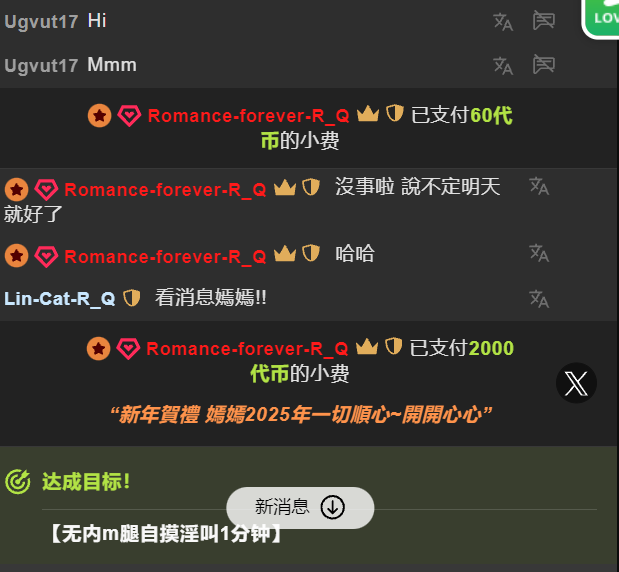Image resolution: width=619 pixels, height=572 pixels.
Task: Open the X (Twitter) share button
Action: (576, 383)
